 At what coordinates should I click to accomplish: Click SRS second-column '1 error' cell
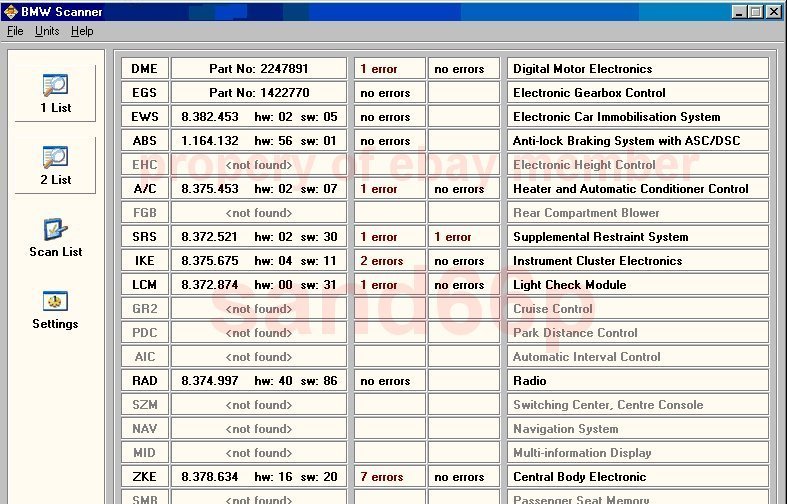click(x=464, y=236)
